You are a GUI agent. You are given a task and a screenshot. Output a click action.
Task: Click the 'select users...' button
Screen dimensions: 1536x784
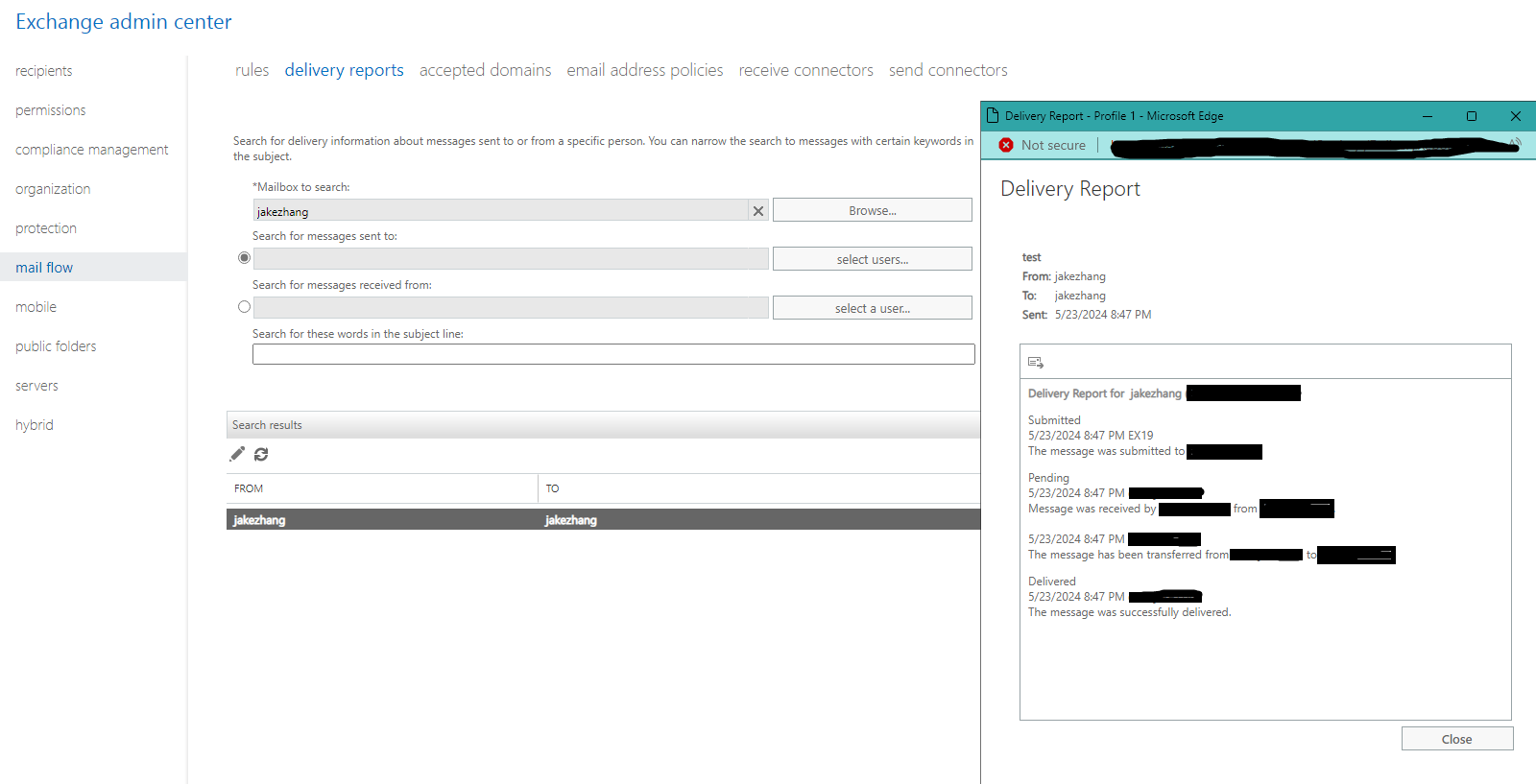click(x=873, y=259)
